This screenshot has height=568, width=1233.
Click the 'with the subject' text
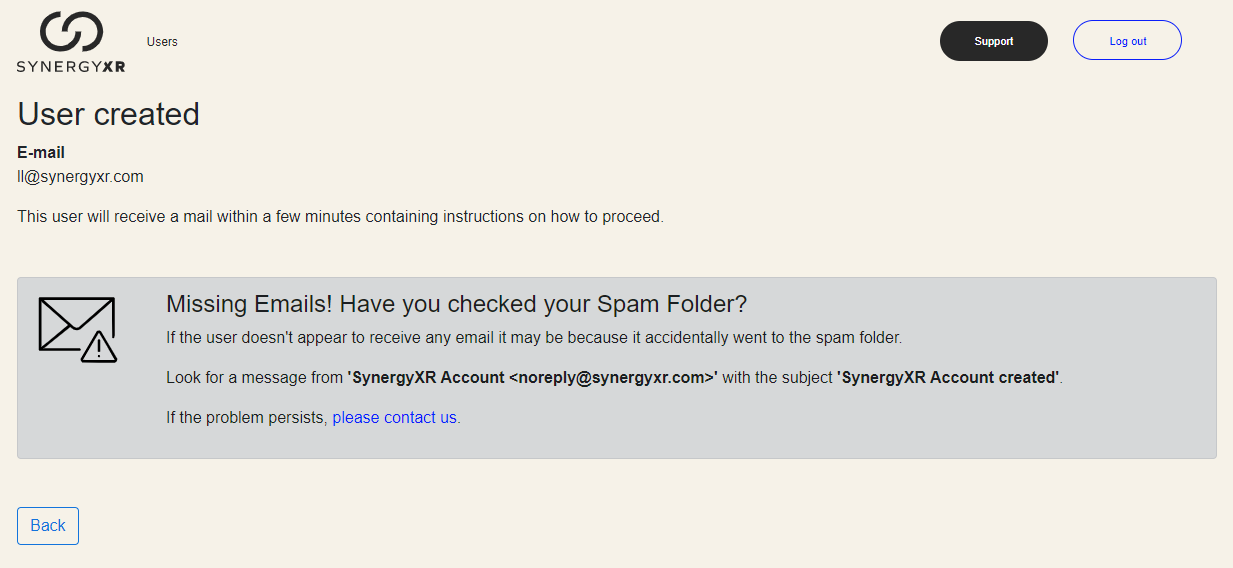pyautogui.click(x=778, y=378)
